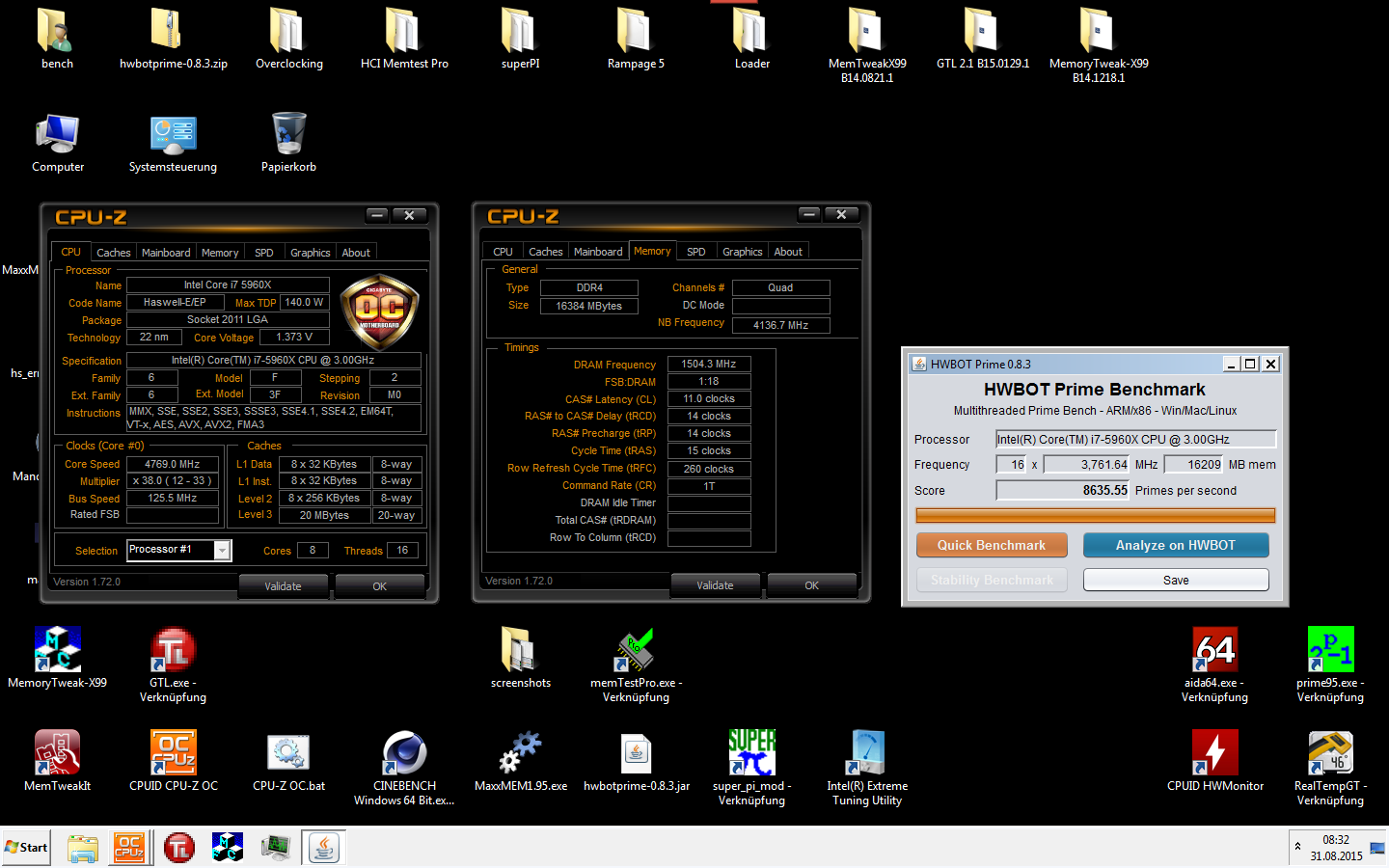
Task: Click the Score field showing 8635.55
Action: coord(1063,490)
